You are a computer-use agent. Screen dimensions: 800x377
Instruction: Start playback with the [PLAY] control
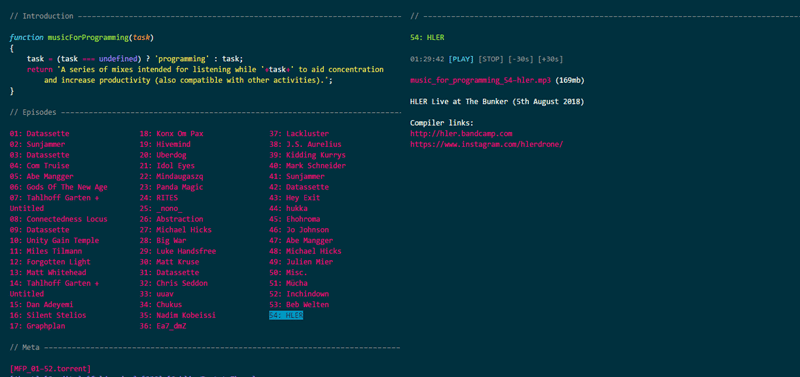pos(461,59)
